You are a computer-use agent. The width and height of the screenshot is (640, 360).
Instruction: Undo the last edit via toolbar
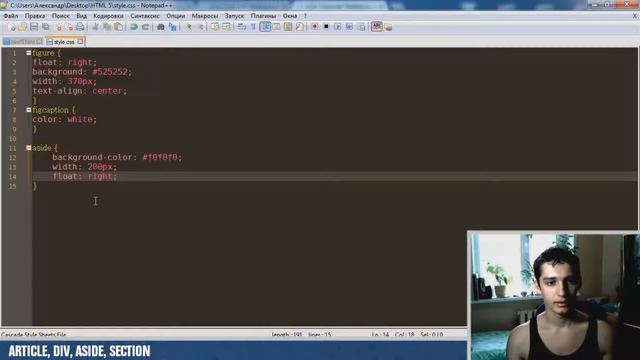click(x=133, y=27)
